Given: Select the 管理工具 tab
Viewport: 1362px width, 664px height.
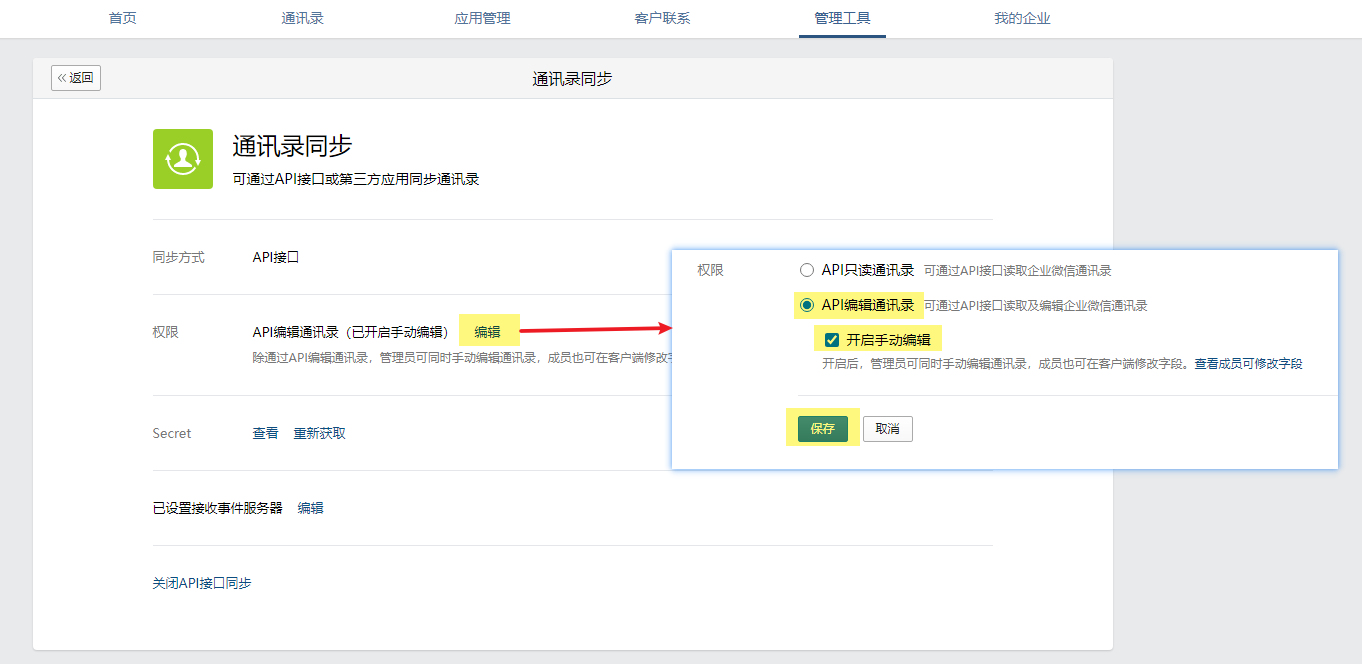Looking at the screenshot, I should tap(842, 18).
